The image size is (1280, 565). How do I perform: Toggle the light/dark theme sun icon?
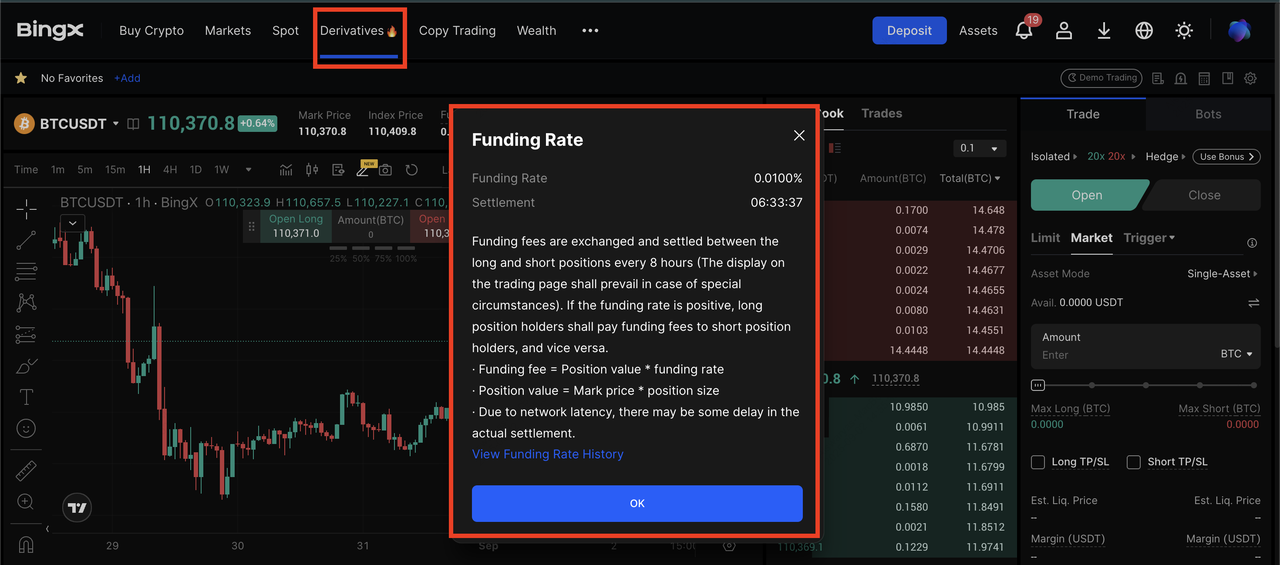(1184, 30)
